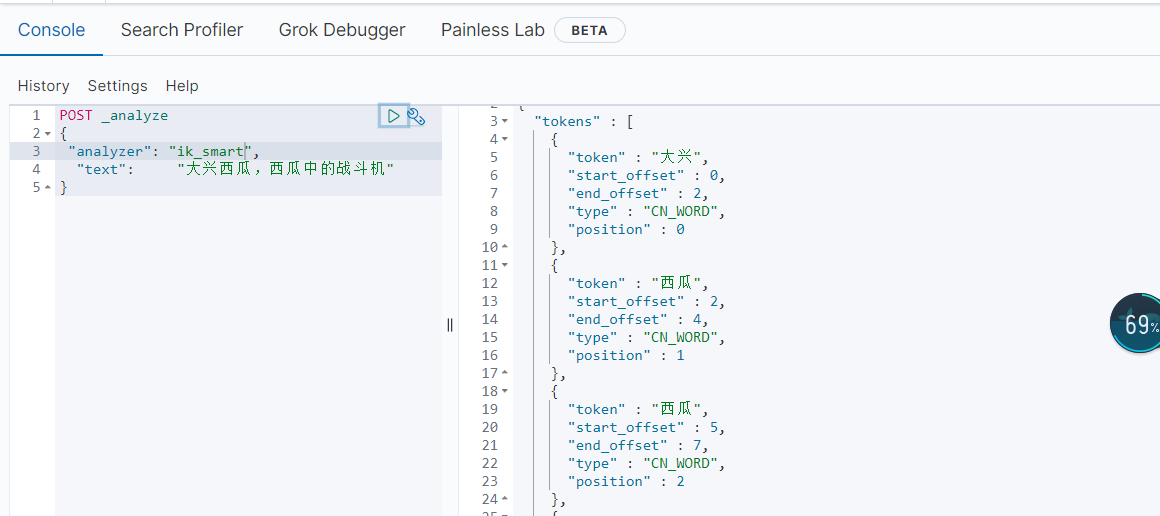Open the Grok Debugger tab
This screenshot has width=1160, height=516.
[x=342, y=30]
